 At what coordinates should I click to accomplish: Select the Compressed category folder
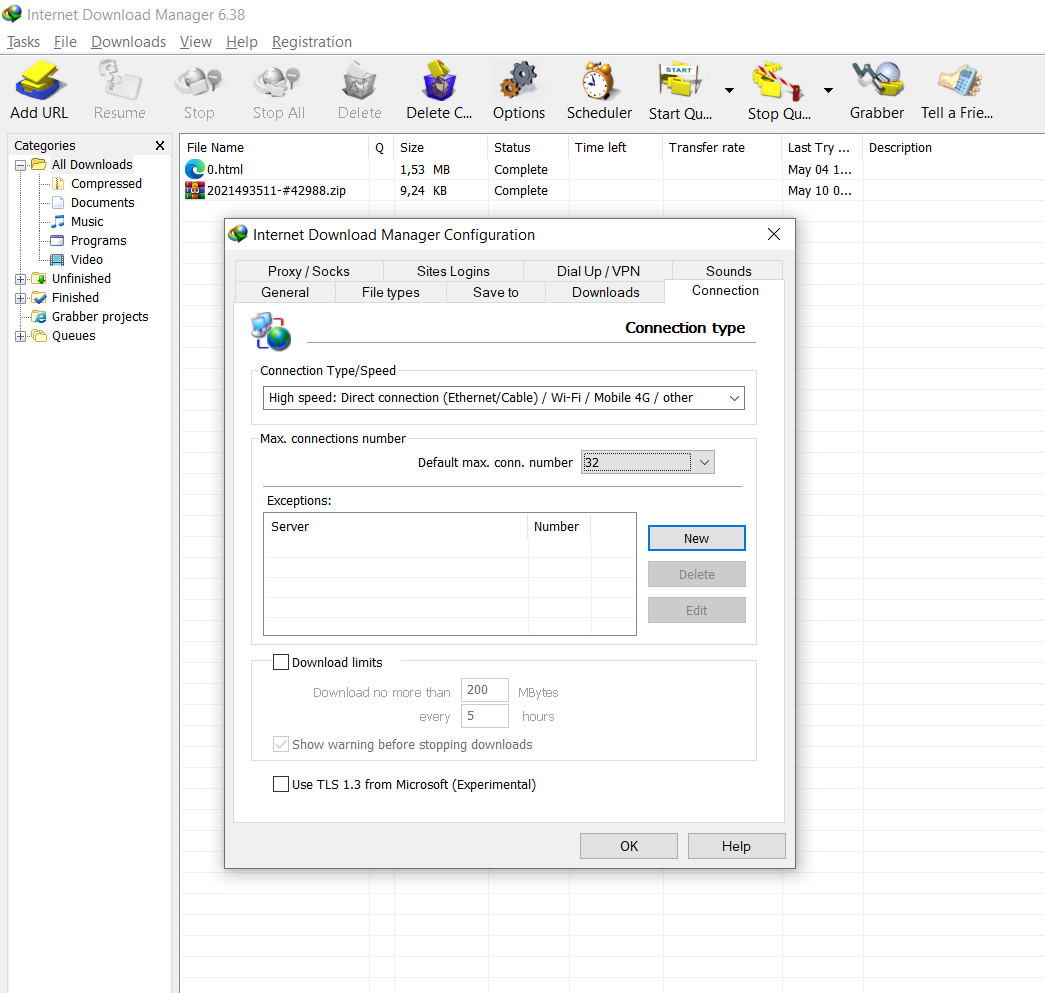tap(106, 183)
